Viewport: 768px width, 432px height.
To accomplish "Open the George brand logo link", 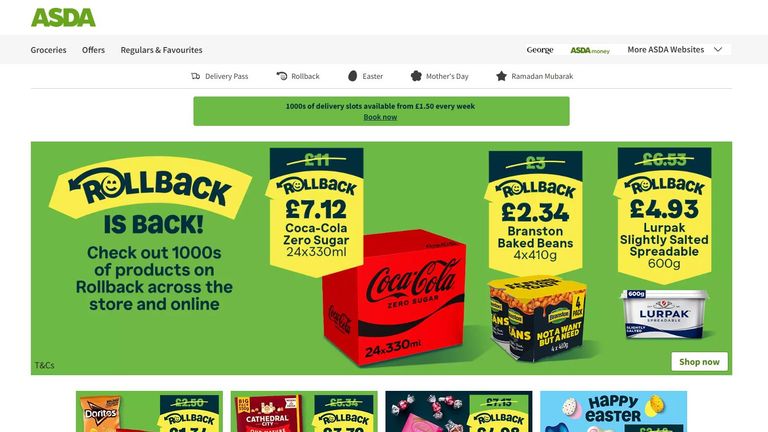I will (540, 49).
